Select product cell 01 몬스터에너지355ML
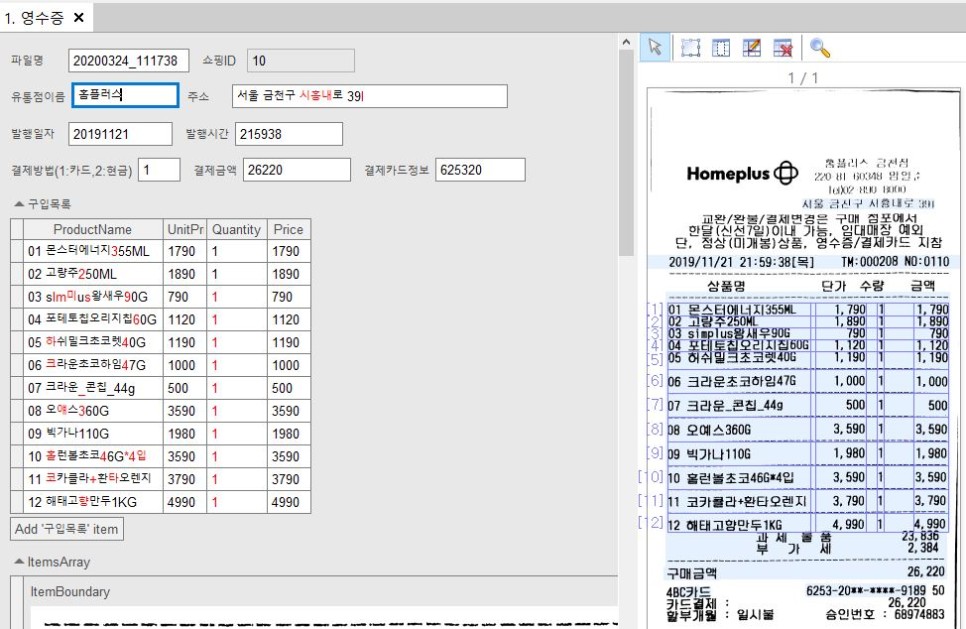Image resolution: width=966 pixels, height=629 pixels. [x=92, y=251]
